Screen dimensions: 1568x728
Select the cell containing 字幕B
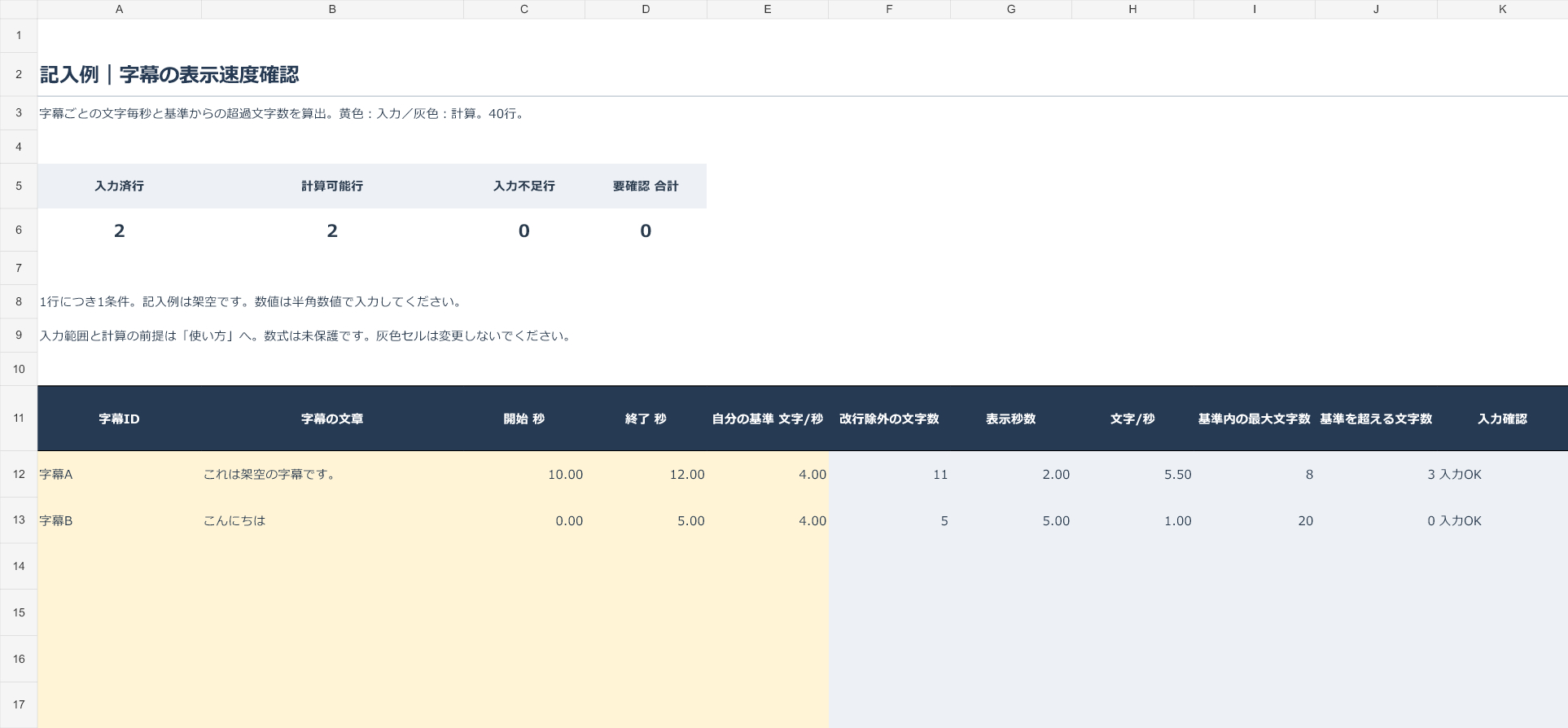119,520
